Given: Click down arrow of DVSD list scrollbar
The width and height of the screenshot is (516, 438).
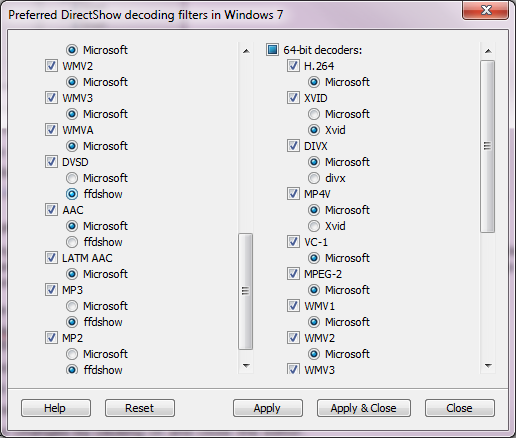Looking at the screenshot, I should [x=246, y=366].
